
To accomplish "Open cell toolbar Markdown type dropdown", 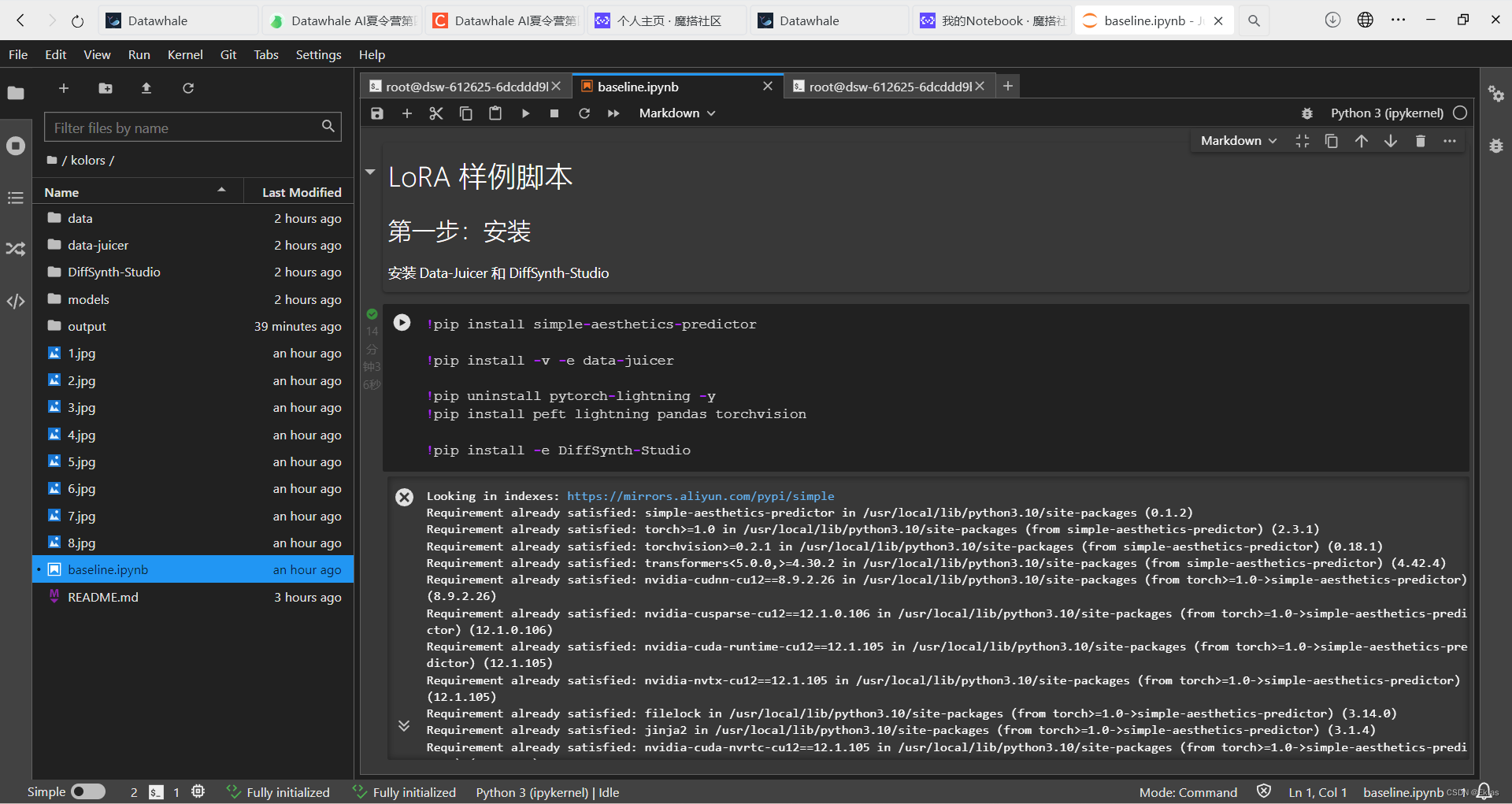I will 1239,141.
